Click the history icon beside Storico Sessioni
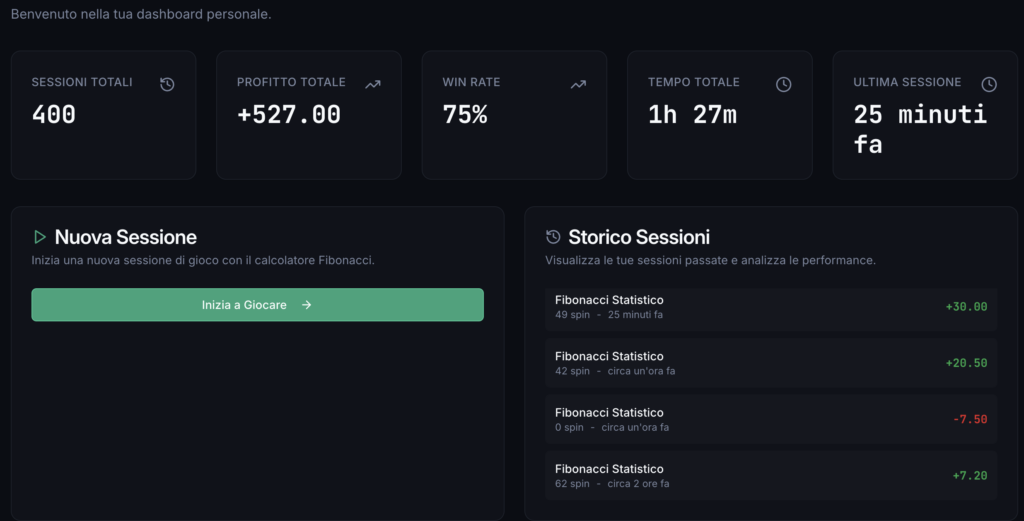1024x521 pixels. (x=553, y=237)
